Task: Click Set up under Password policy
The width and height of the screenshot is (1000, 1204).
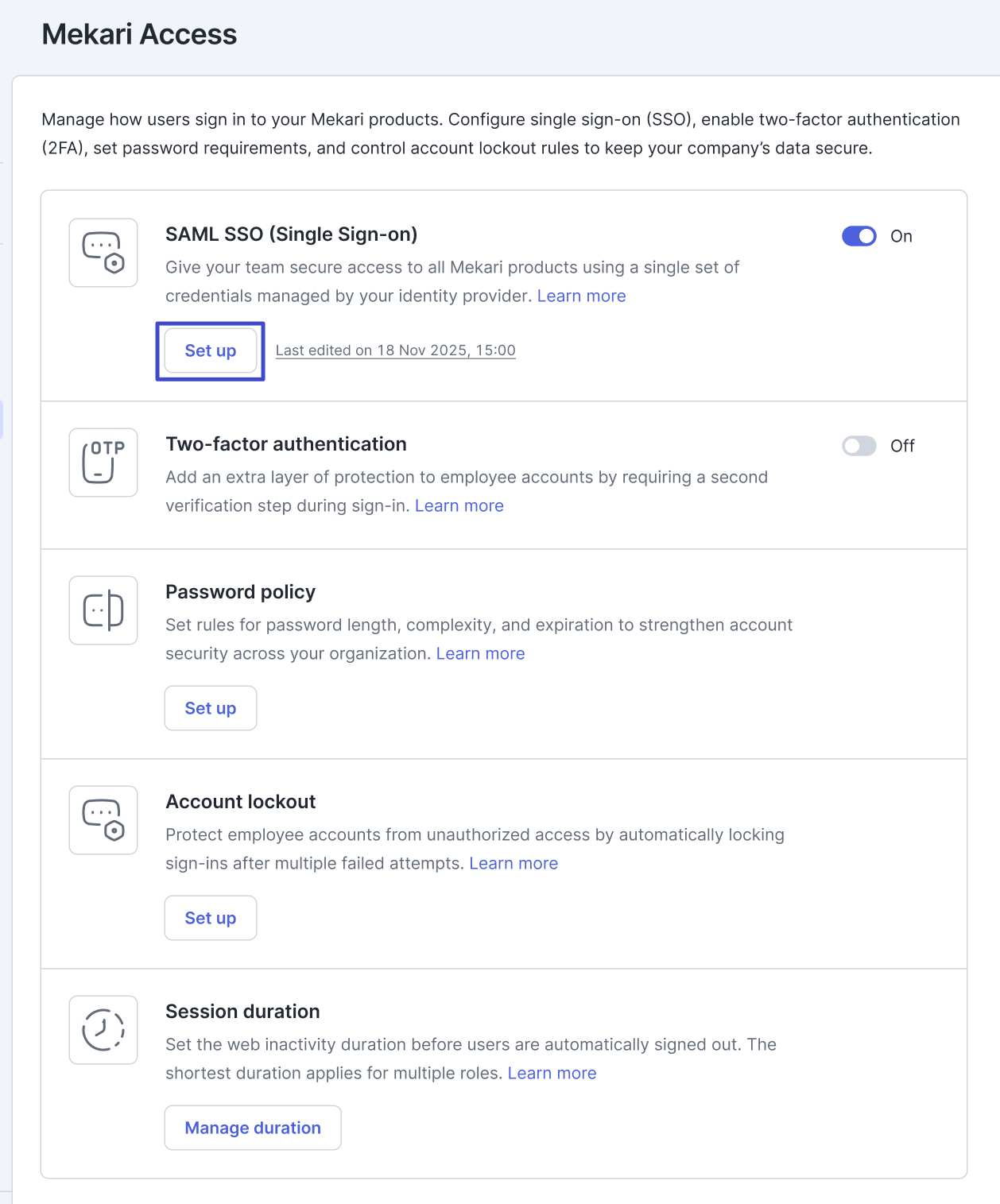Action: 211,708
